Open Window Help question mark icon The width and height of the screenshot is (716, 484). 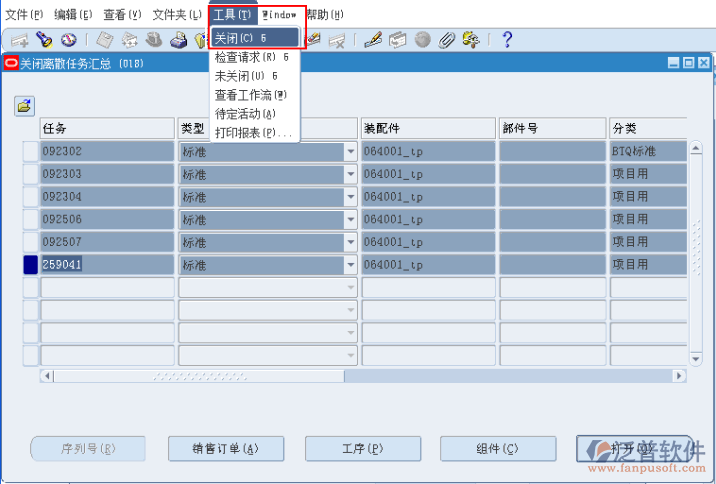(x=507, y=40)
